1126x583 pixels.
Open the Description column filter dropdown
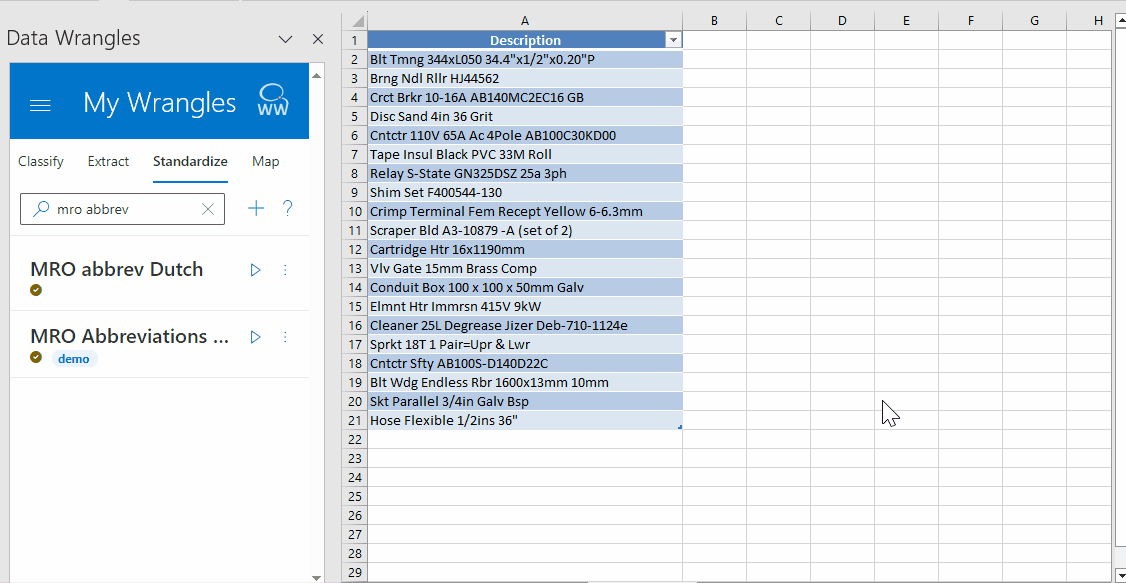(x=673, y=41)
